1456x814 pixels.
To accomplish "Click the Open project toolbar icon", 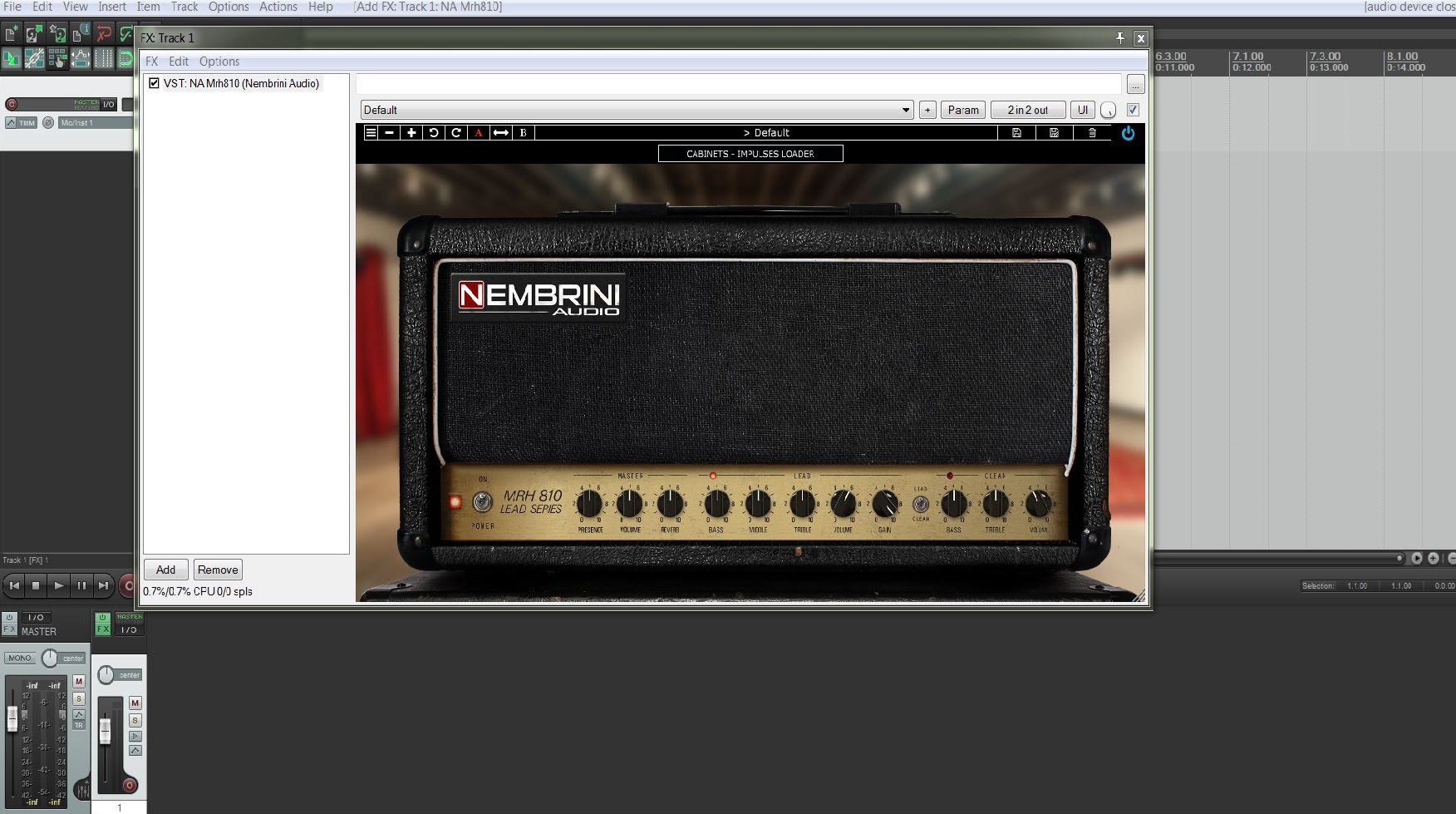I will coord(34,34).
